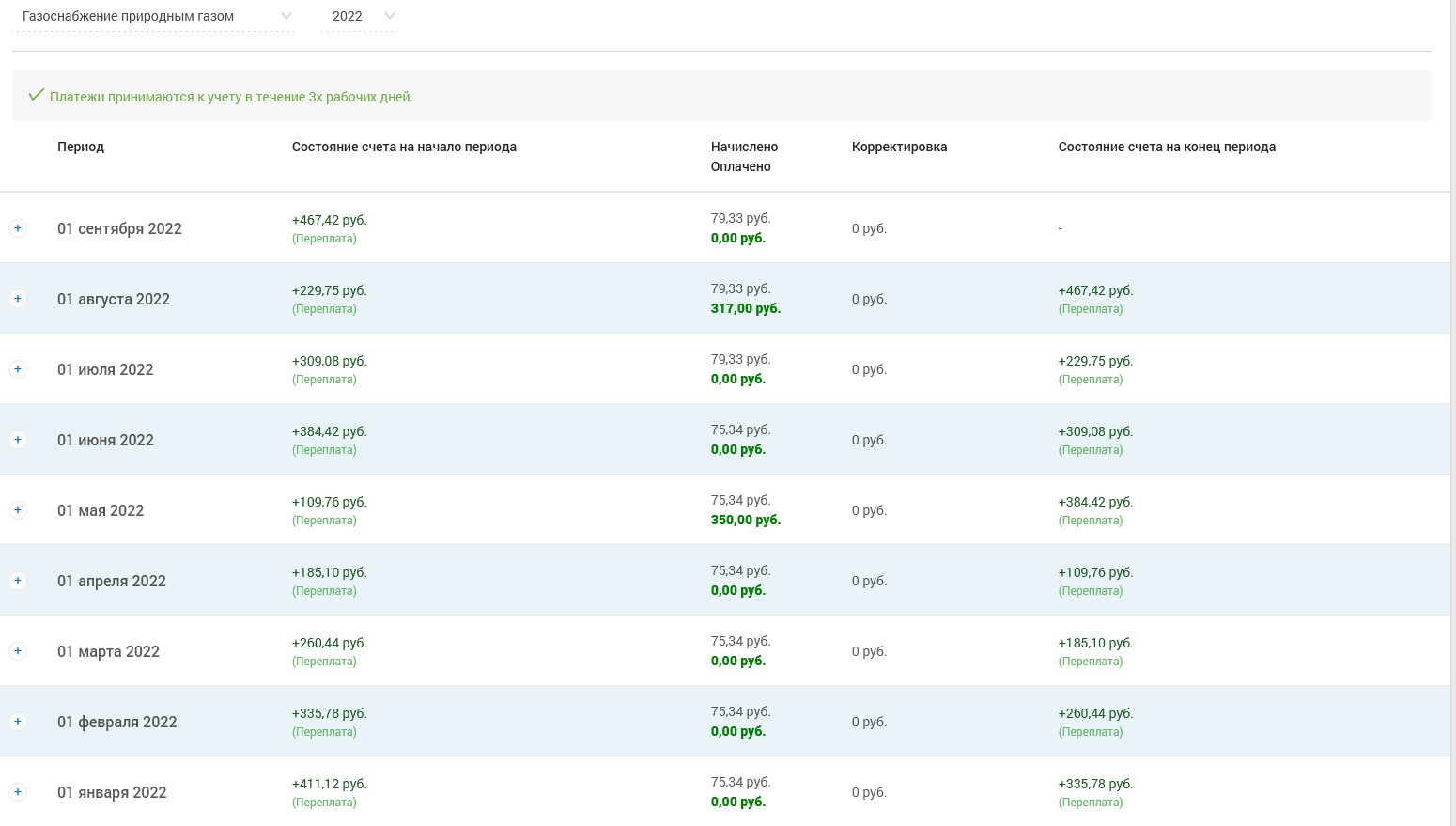Click the 75,34 руб. charged amount for June

[x=741, y=429]
